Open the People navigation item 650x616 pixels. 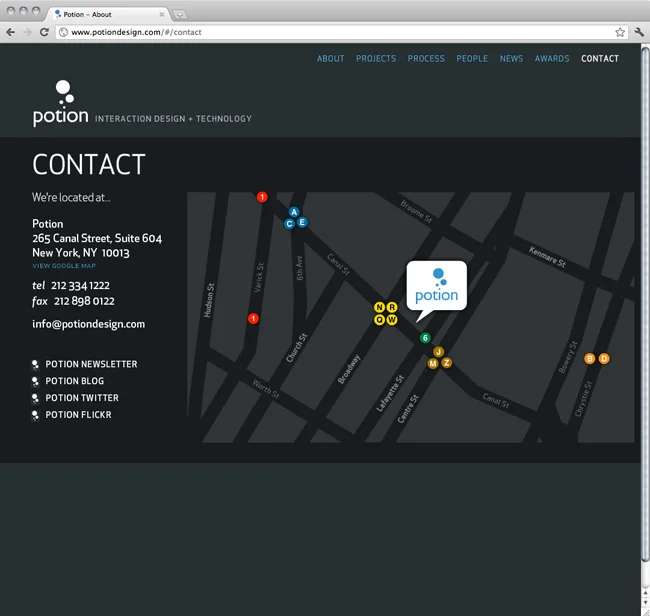click(472, 58)
